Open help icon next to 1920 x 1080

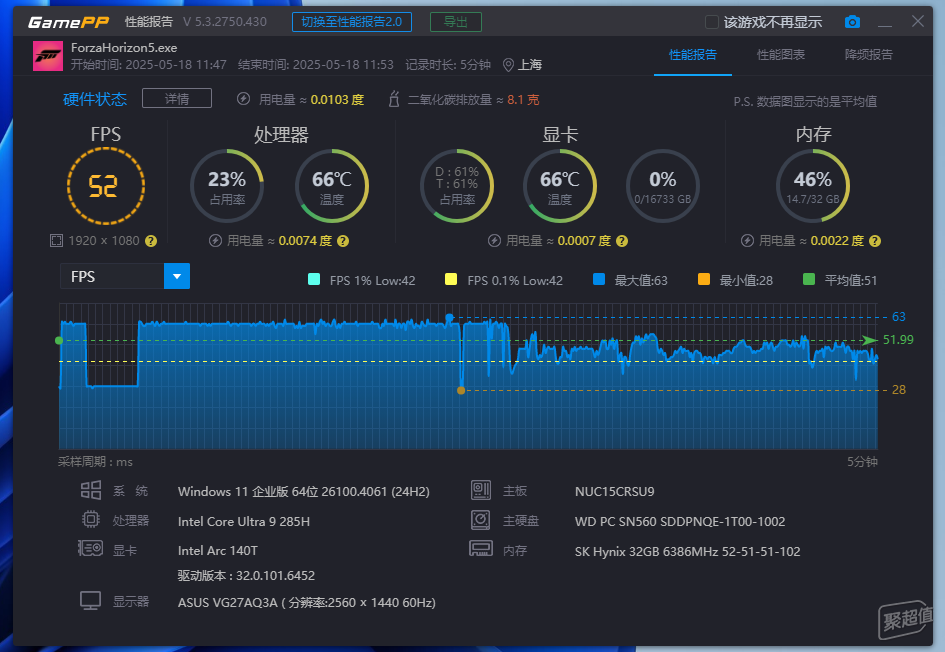[151, 241]
